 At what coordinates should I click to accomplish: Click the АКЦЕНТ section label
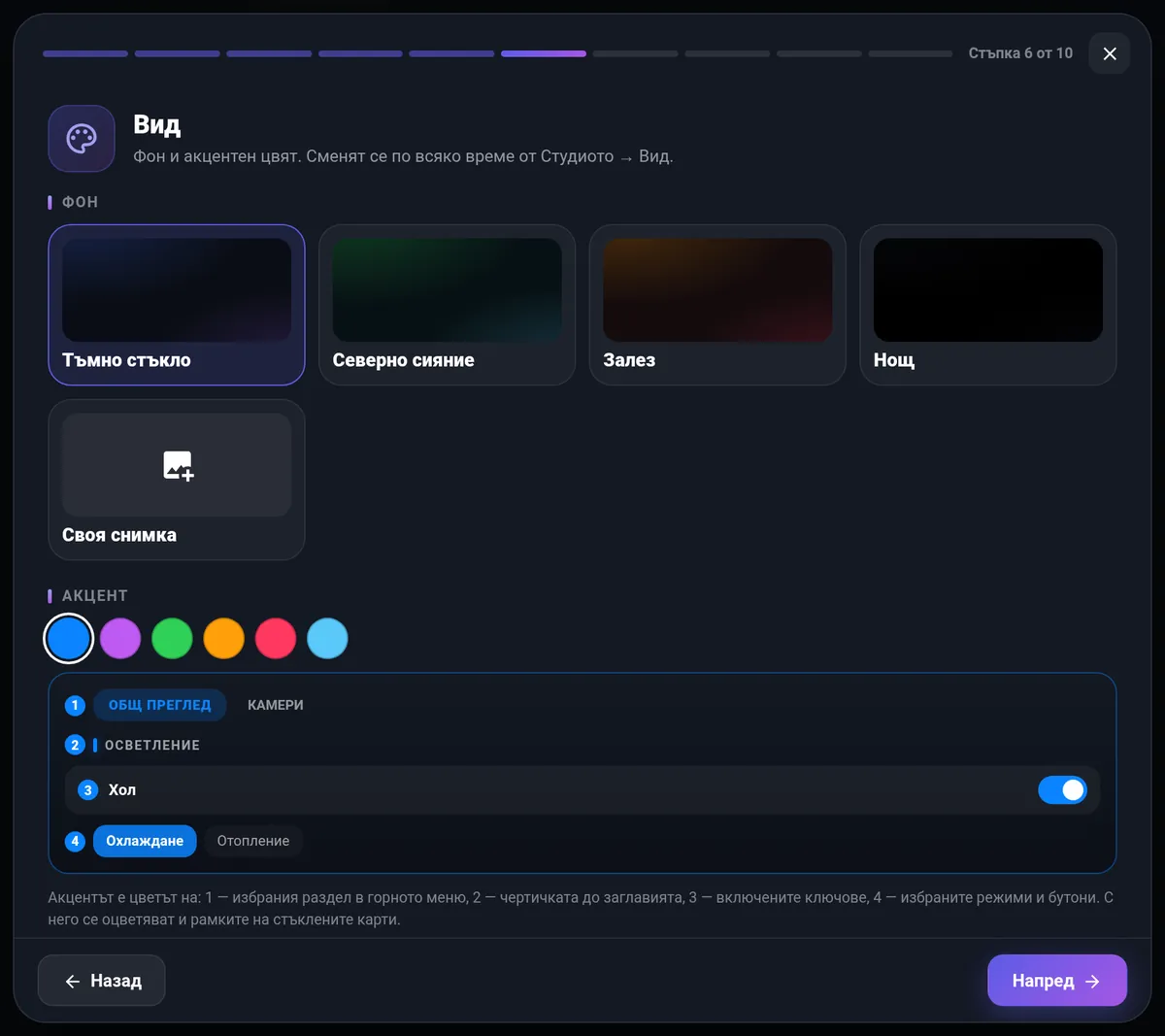pos(95,596)
